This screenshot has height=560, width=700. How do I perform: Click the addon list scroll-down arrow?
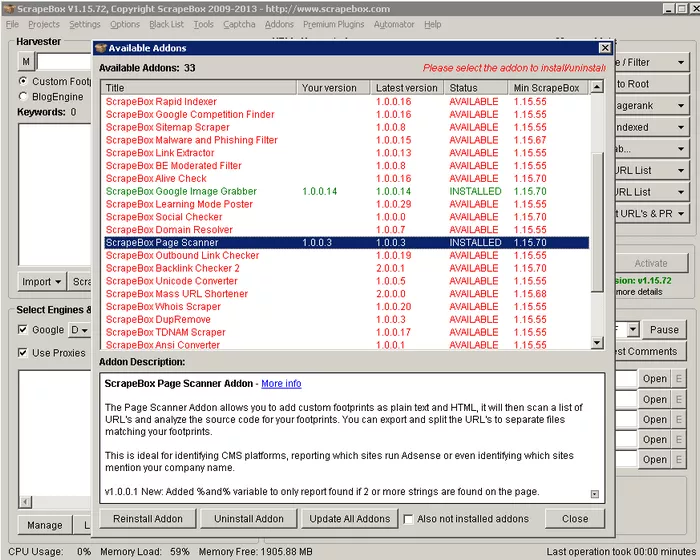click(597, 343)
